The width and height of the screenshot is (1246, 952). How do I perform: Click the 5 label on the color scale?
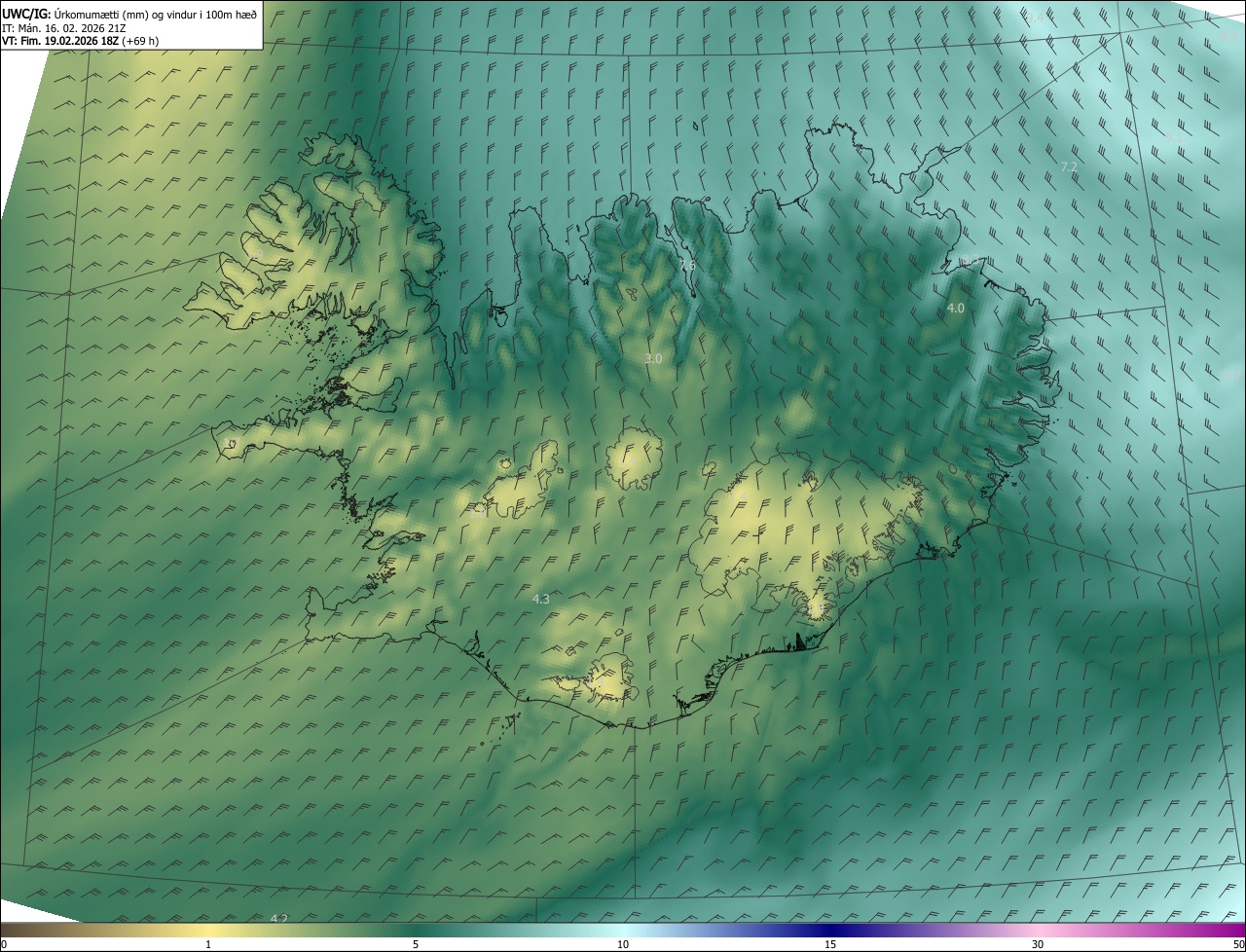416,945
